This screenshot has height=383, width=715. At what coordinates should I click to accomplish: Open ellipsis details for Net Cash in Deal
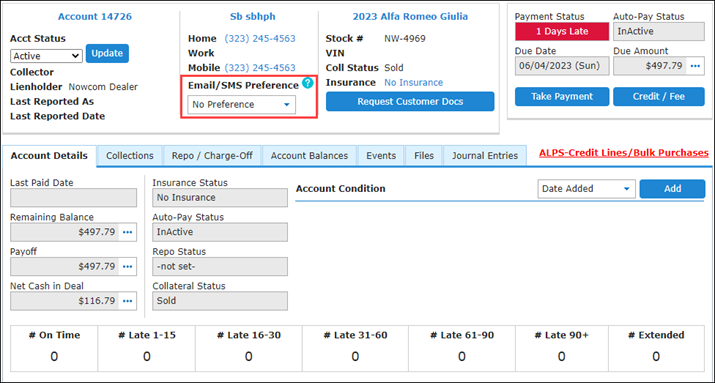128,301
